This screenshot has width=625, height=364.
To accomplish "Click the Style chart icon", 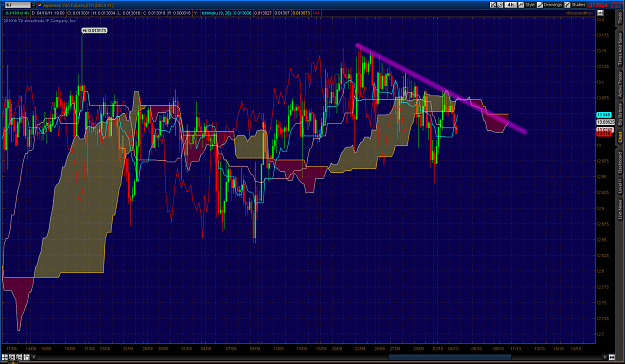I will 521,5.
